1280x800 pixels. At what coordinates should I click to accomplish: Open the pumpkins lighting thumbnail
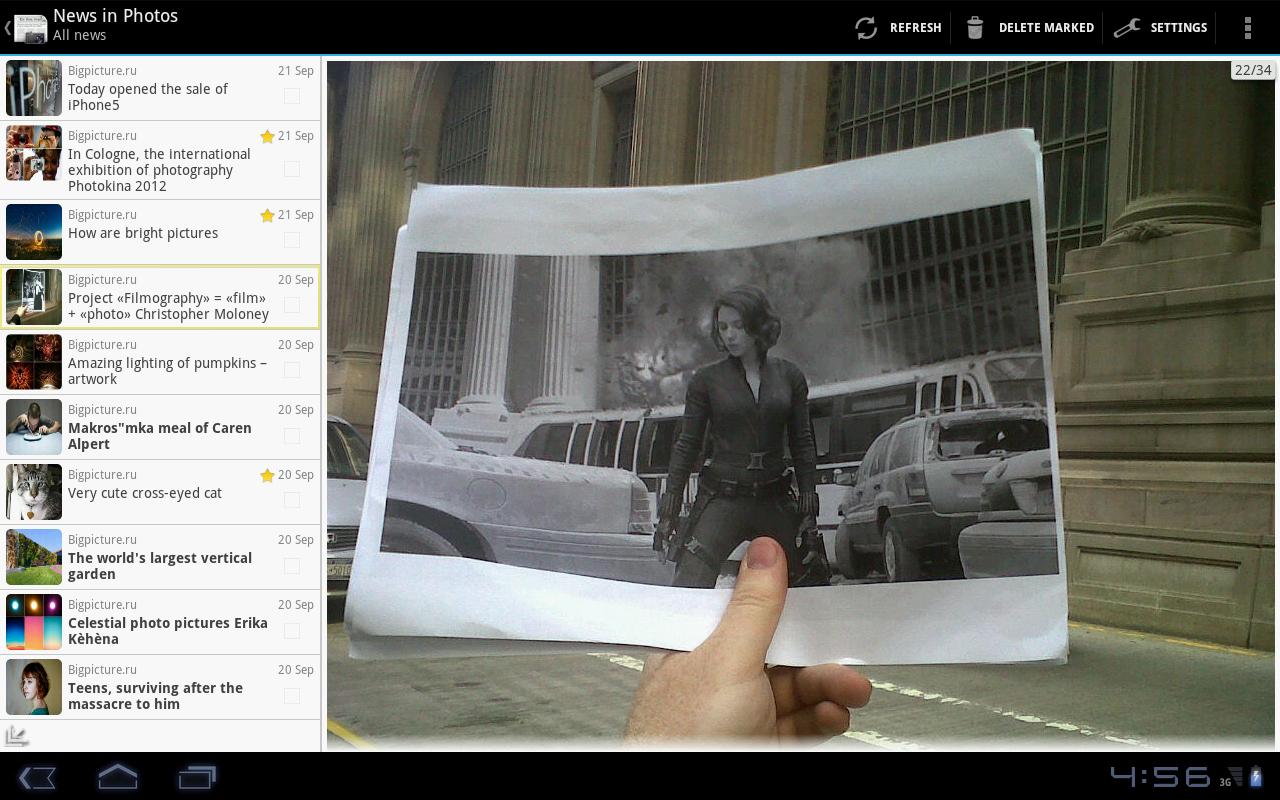click(34, 362)
